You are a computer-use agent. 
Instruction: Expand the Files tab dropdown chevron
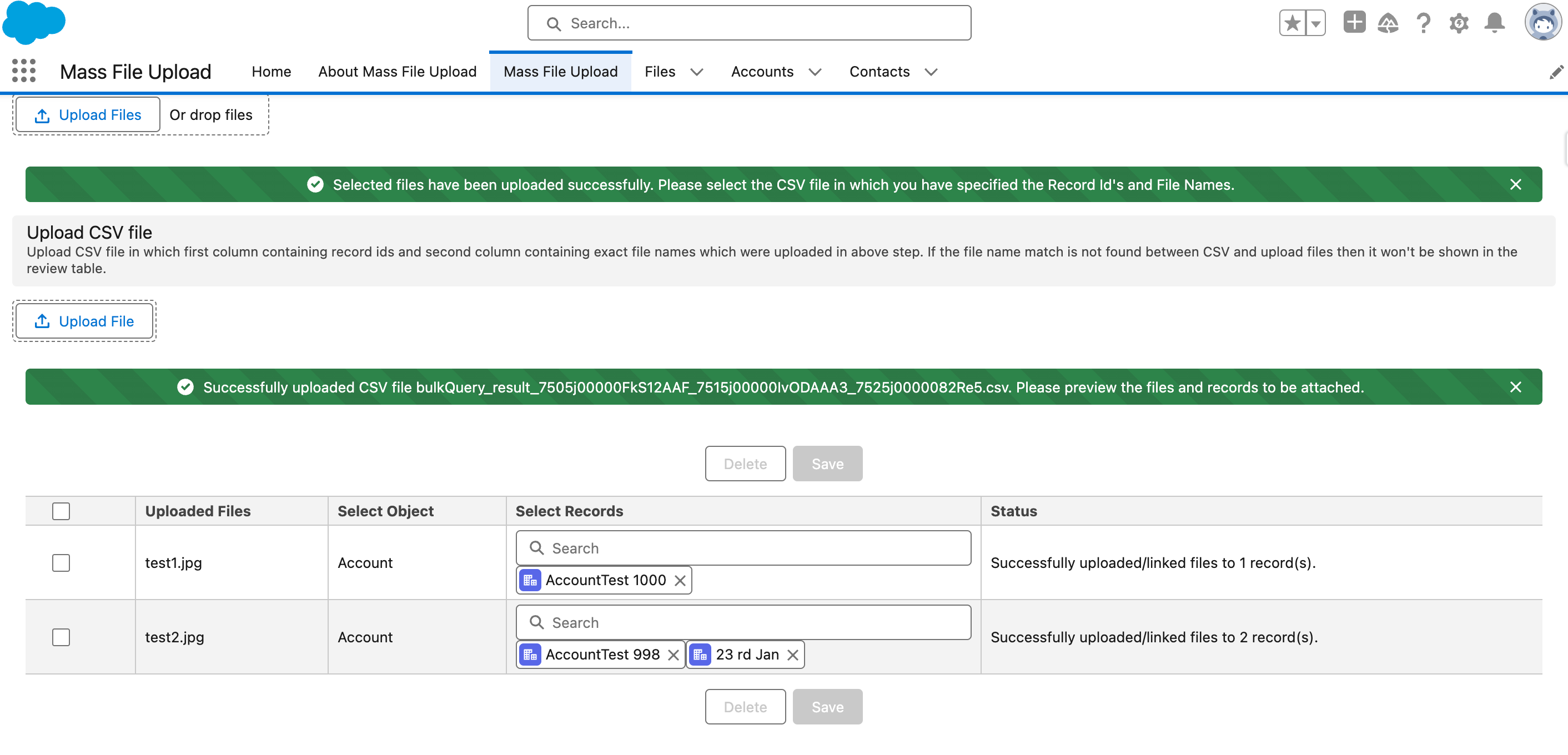(697, 72)
